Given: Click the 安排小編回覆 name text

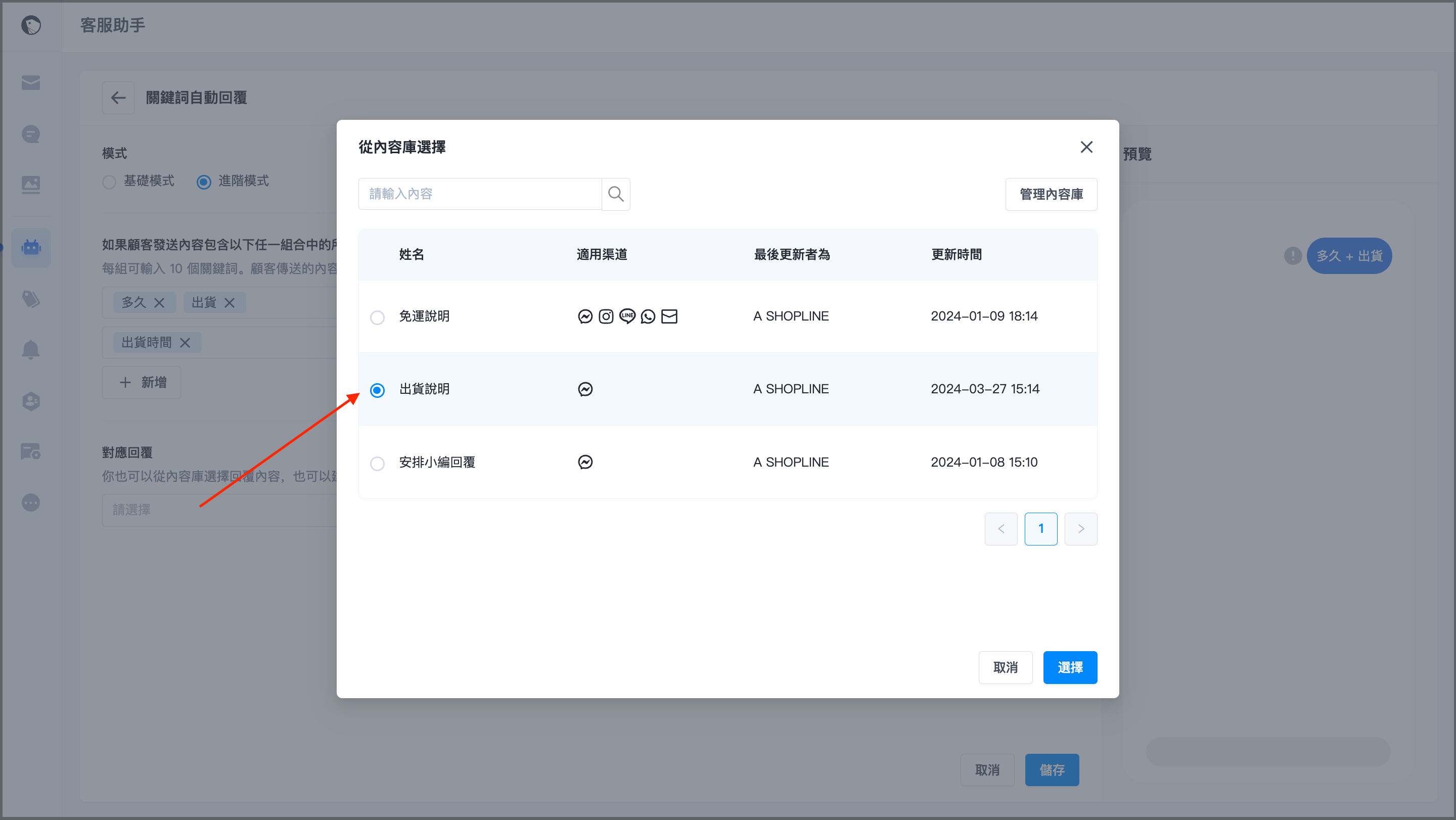Looking at the screenshot, I should point(437,462).
